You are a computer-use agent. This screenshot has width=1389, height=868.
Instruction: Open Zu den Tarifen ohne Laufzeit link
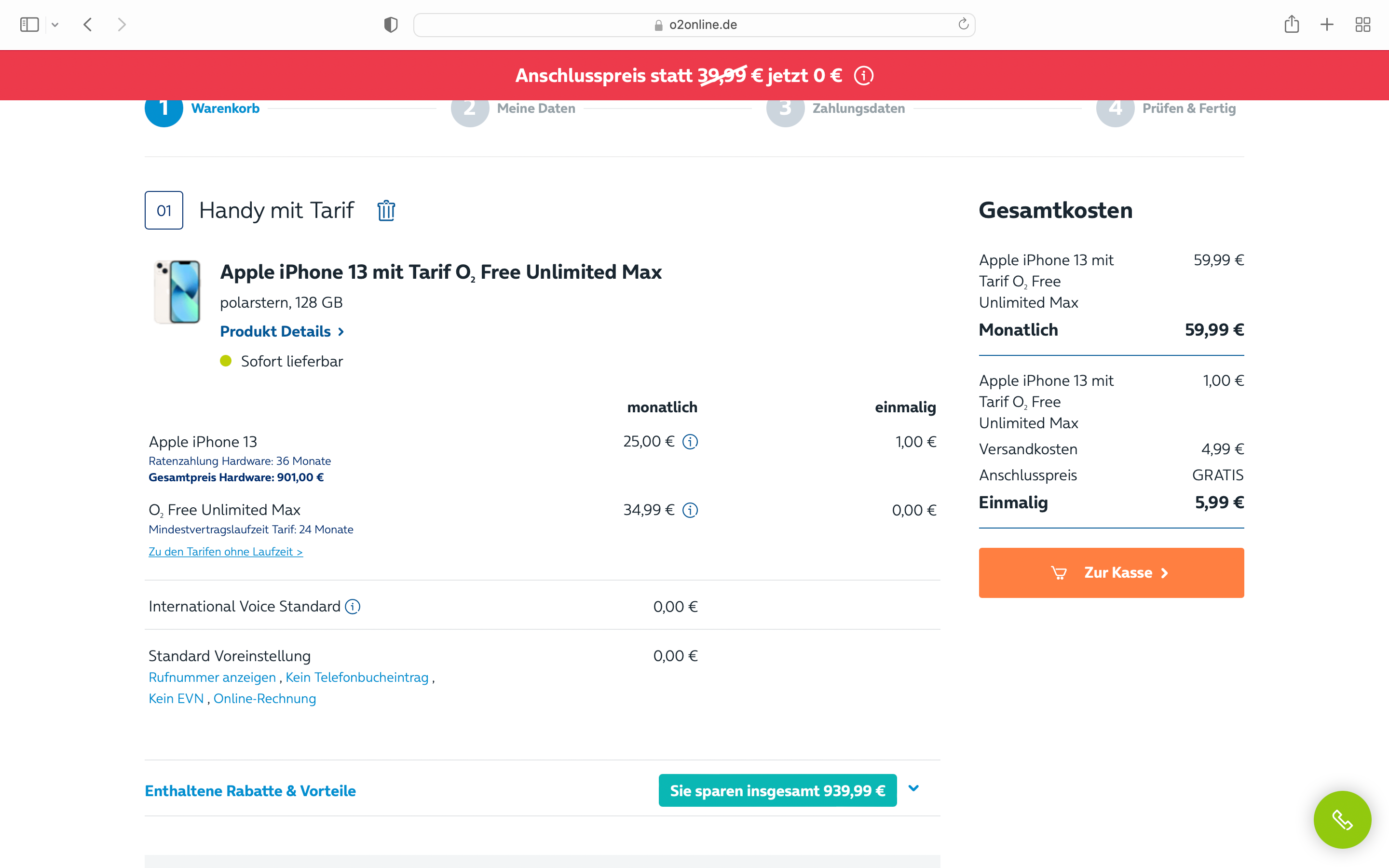[226, 552]
